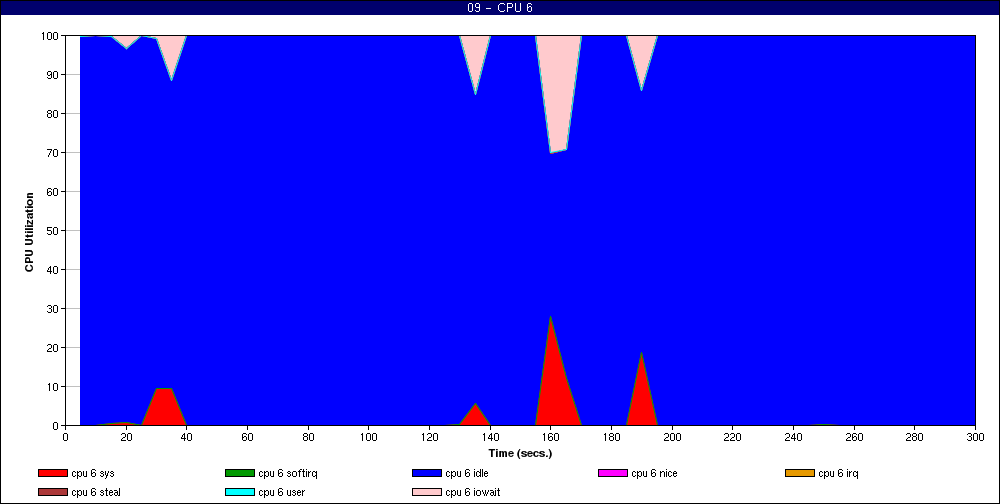The height and width of the screenshot is (504, 1000).
Task: Click the magenta cpu 6 nice legend swatch
Action: 613,473
